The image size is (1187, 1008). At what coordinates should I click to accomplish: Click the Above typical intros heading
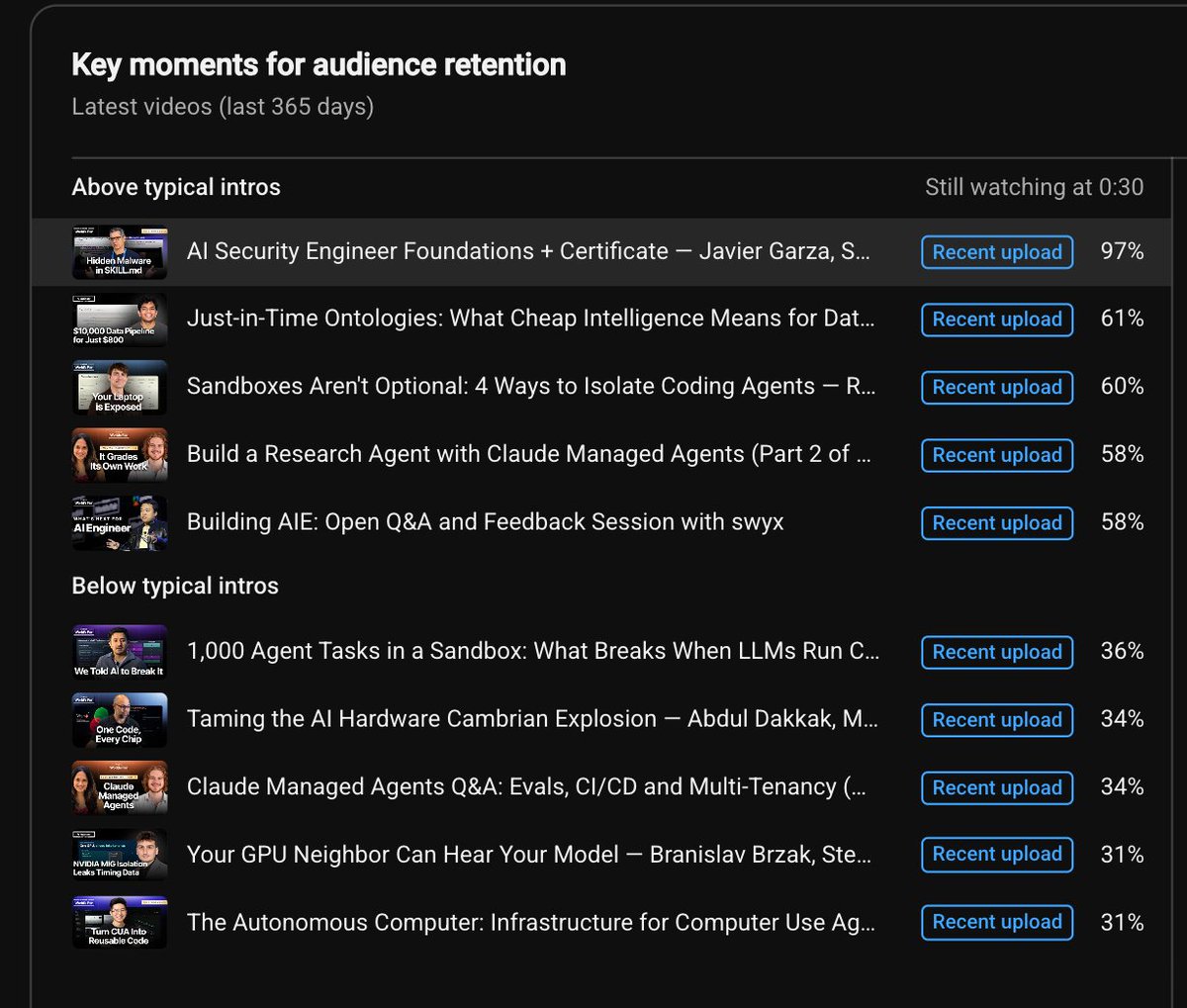(176, 187)
